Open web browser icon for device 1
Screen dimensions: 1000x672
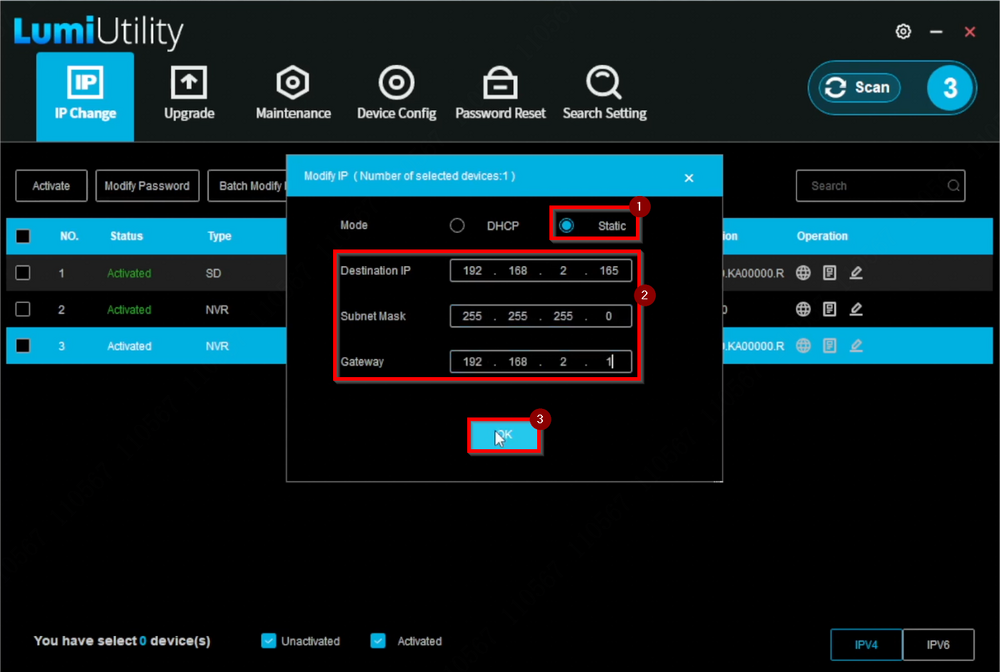pos(803,273)
